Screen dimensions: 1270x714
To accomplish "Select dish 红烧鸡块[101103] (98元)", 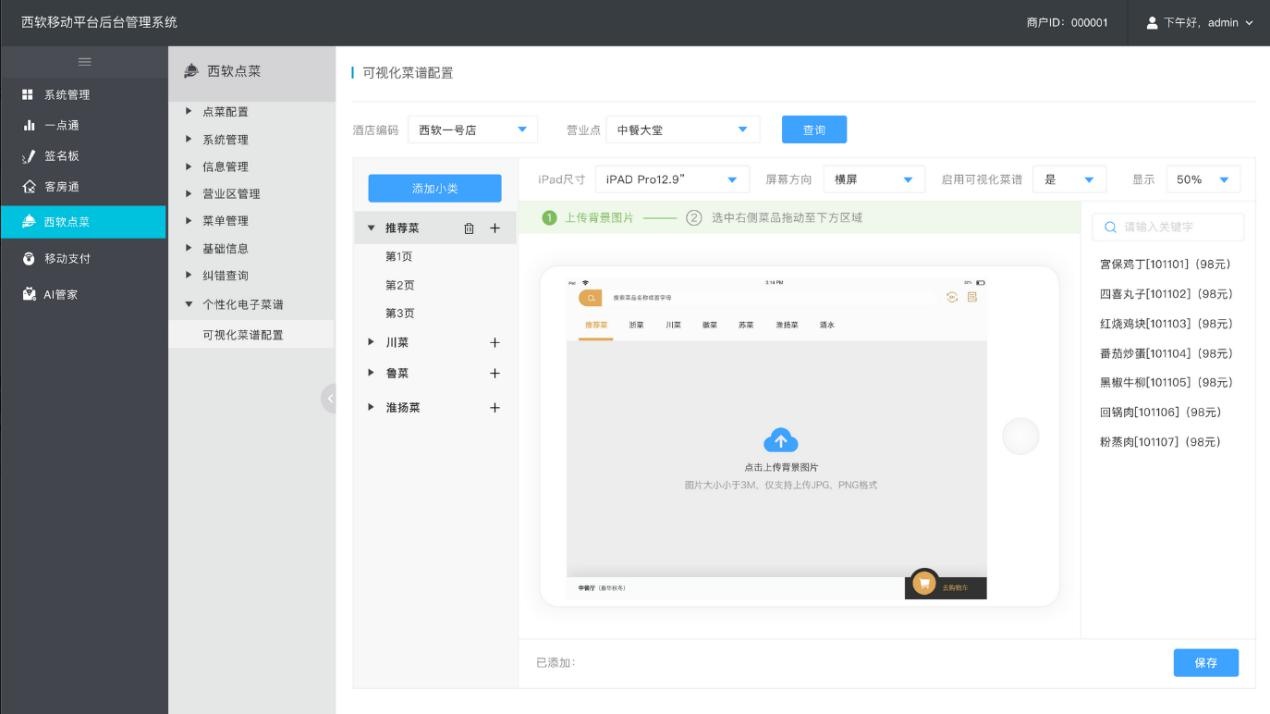I will click(1166, 324).
